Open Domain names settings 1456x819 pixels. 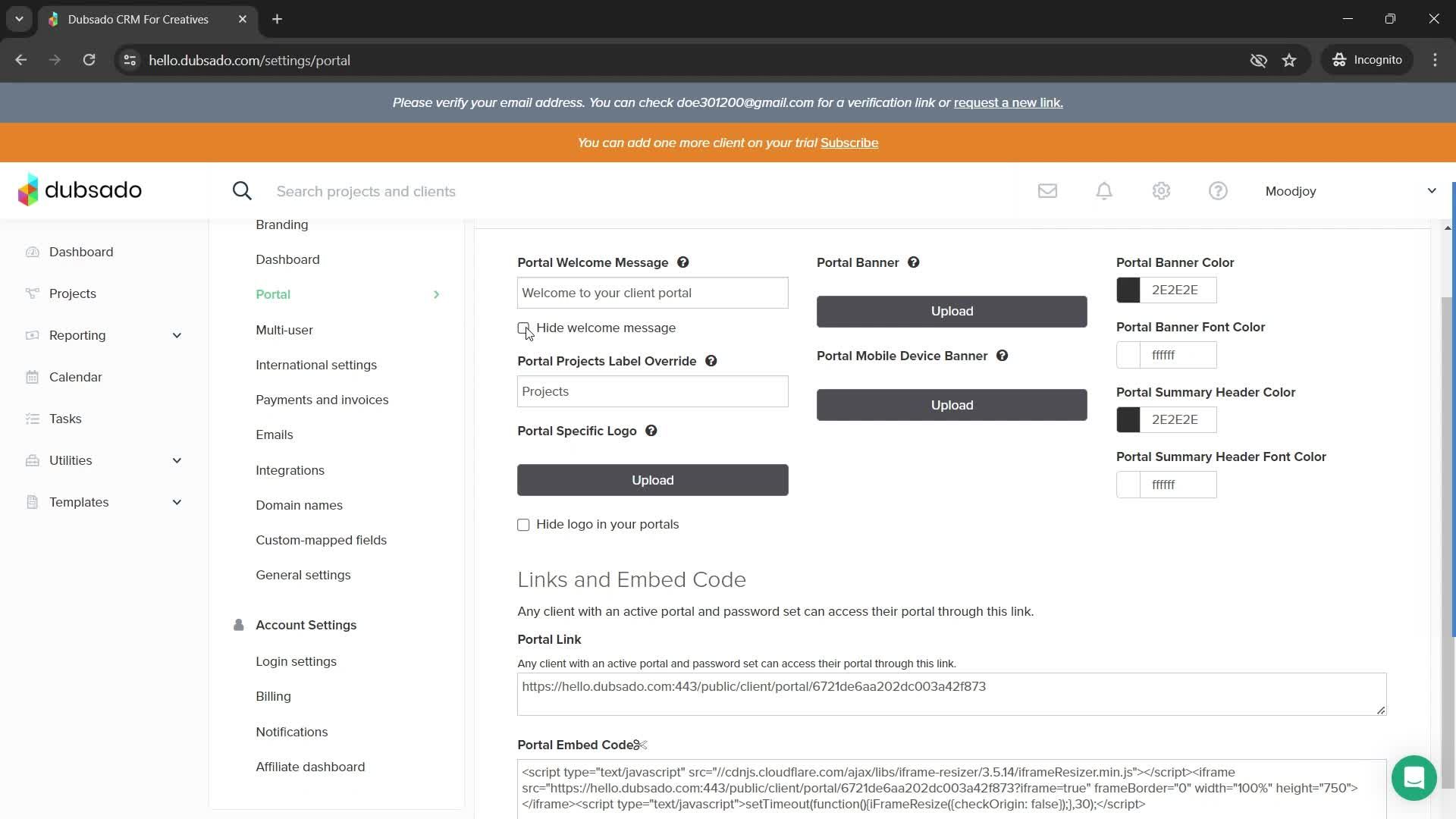pos(300,505)
